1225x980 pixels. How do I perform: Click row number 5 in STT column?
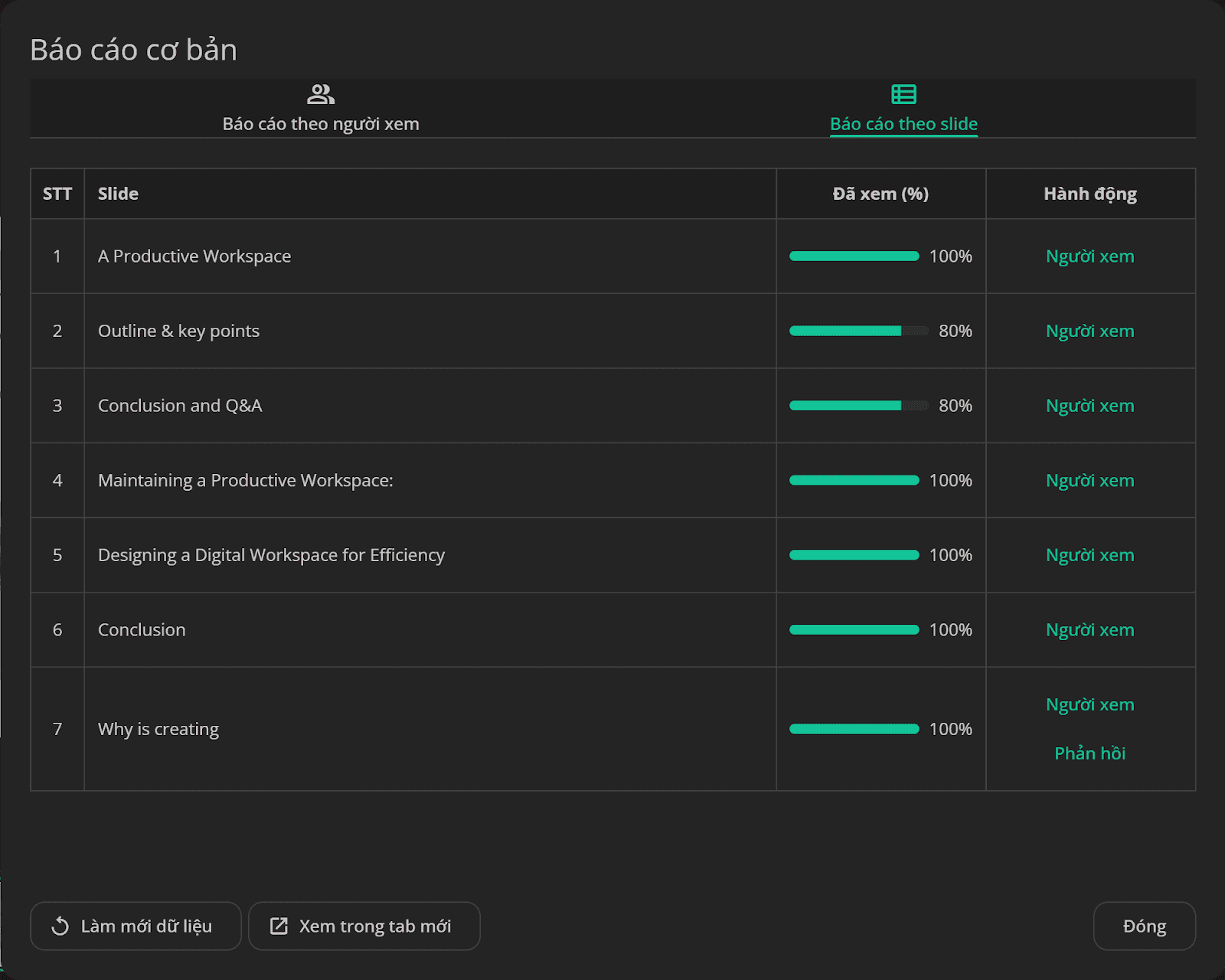[x=57, y=555]
